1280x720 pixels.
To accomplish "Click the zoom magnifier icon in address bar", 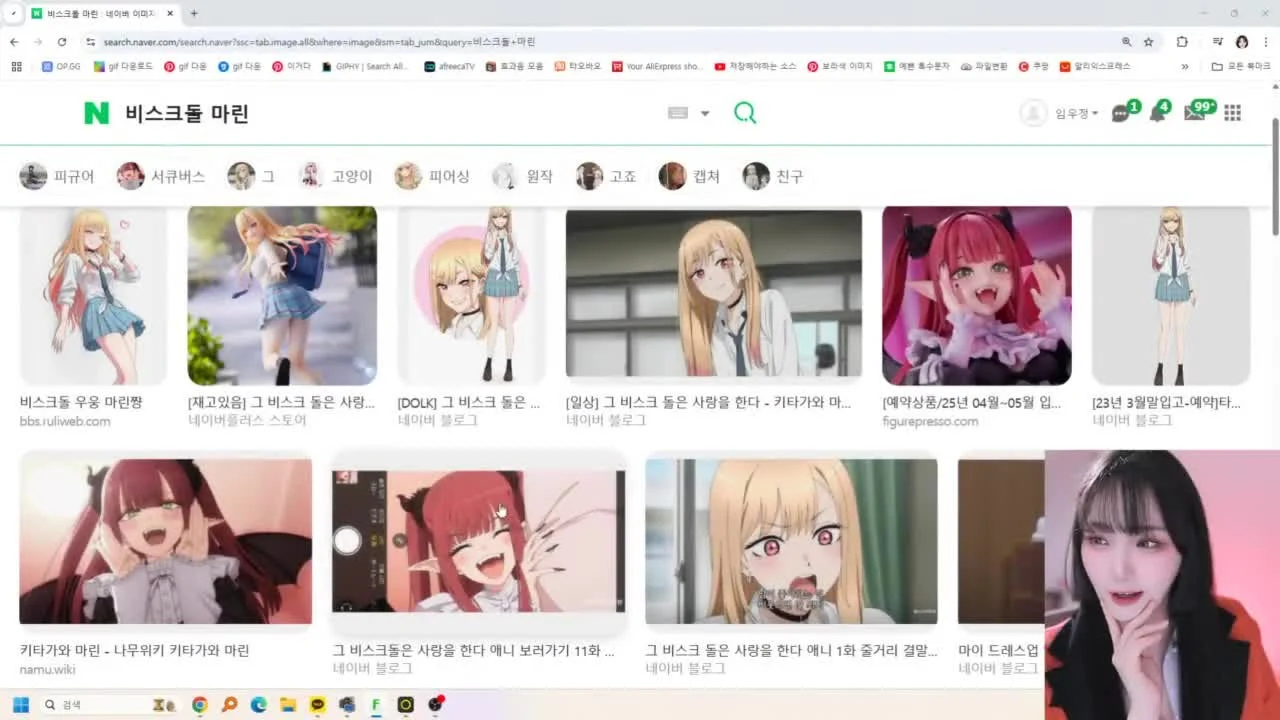I will point(1127,42).
